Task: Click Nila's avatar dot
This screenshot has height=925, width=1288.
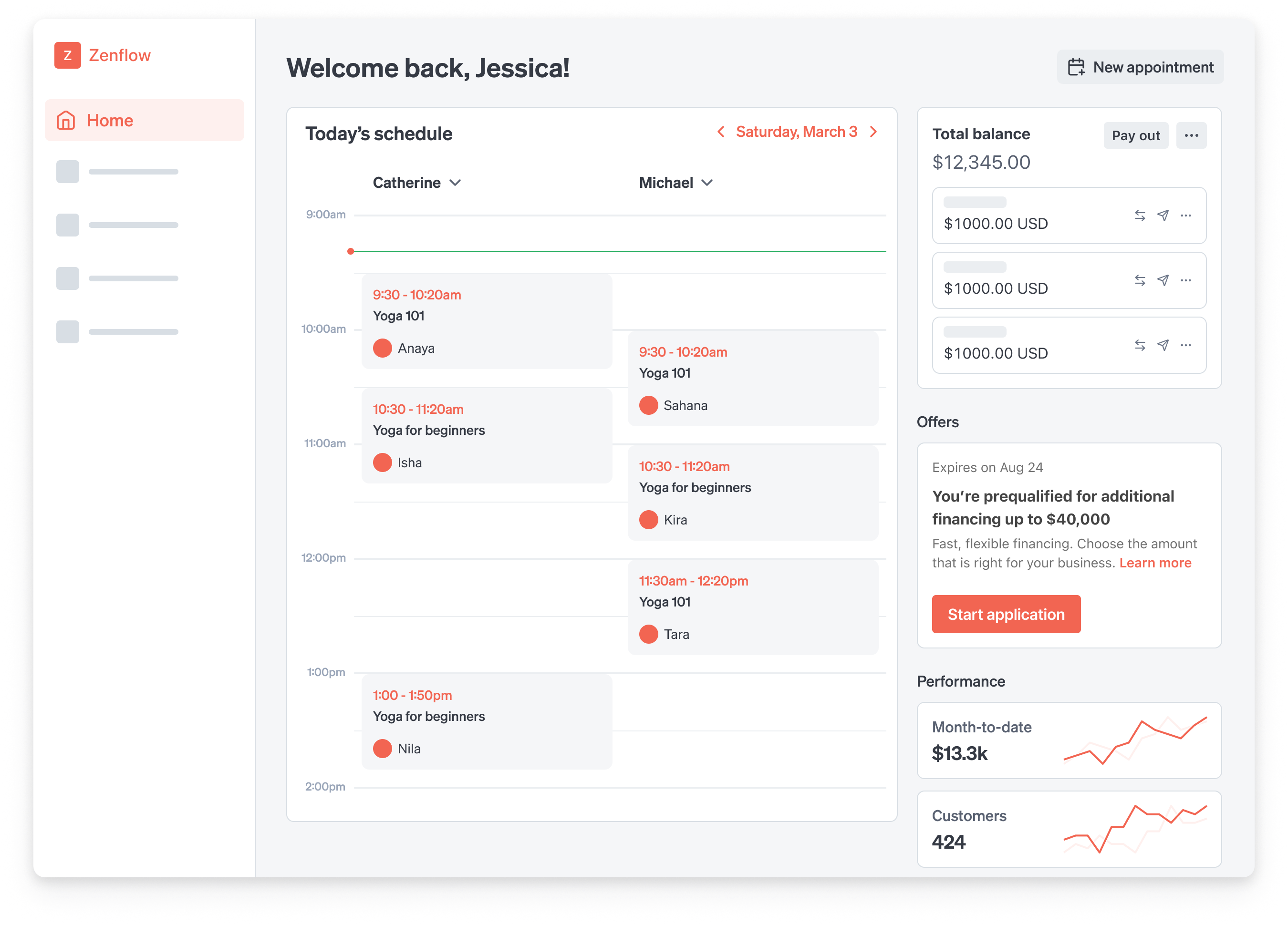Action: point(382,749)
